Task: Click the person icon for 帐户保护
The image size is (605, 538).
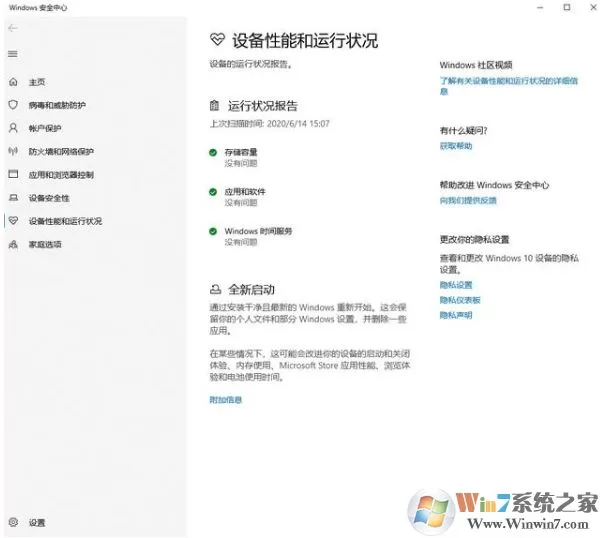Action: pos(13,128)
